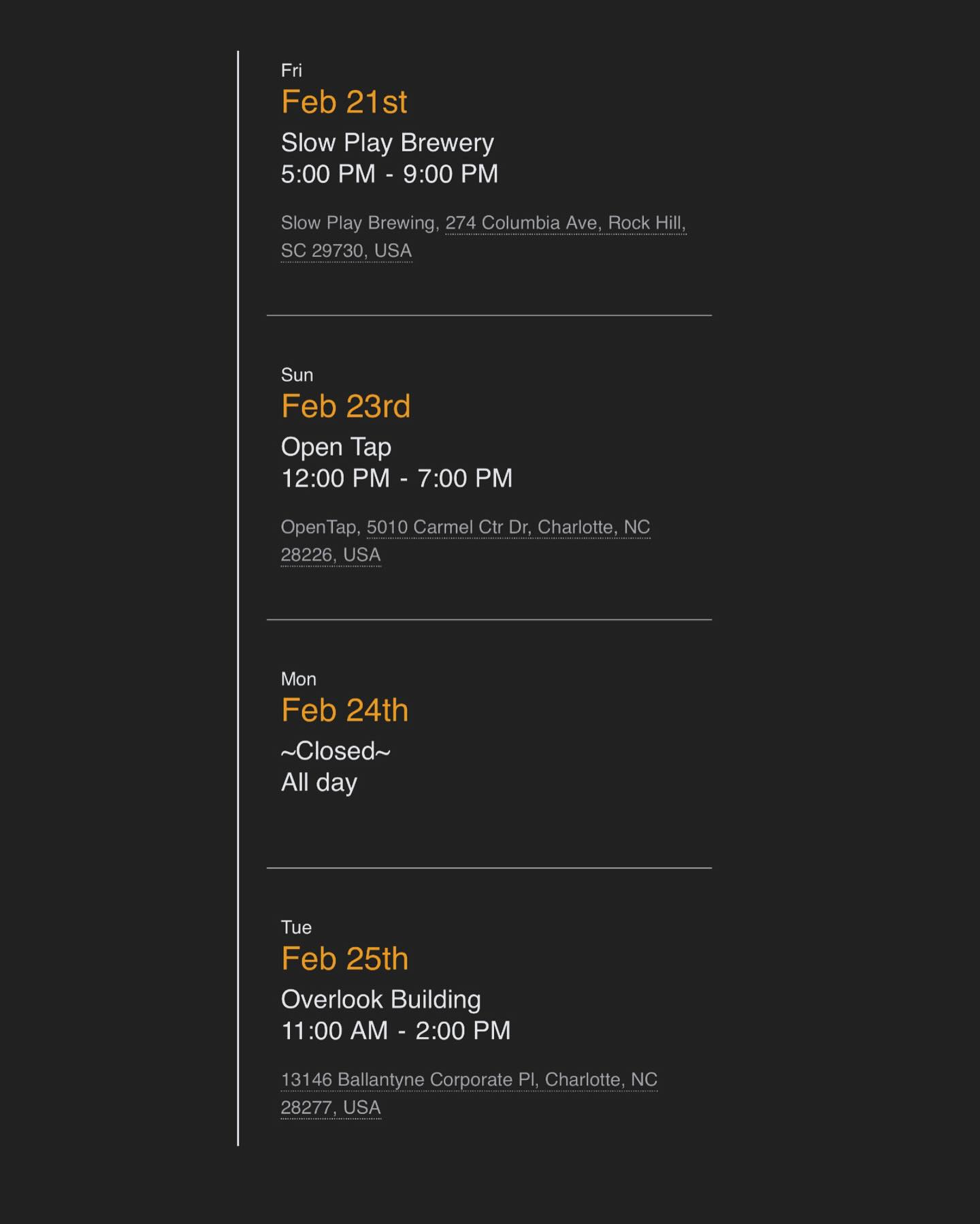The height and width of the screenshot is (1224, 980).
Task: Click the Slow Play Brewery event title
Action: 387,144
